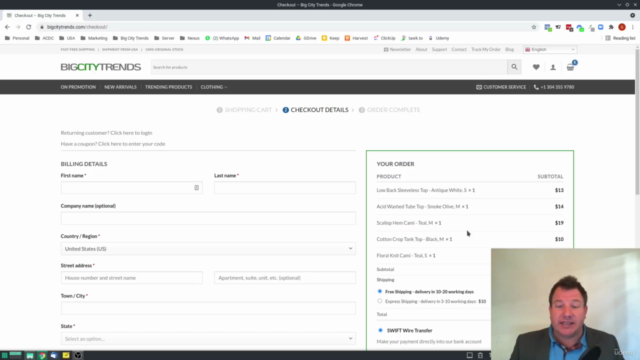Click the Chrome icon in taskbar
Viewport: 640px width, 360px height.
(42, 356)
